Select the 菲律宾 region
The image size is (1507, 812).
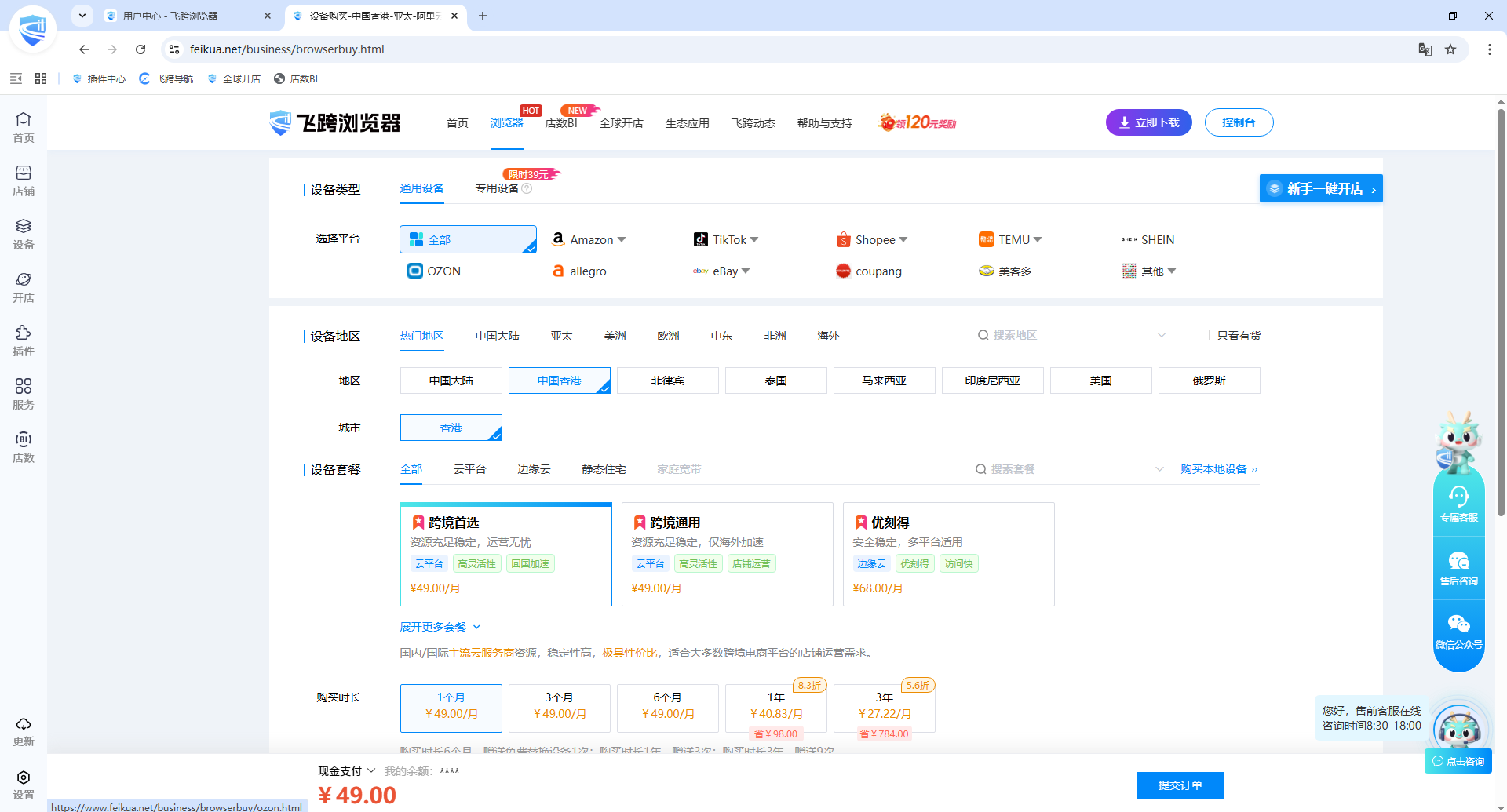[668, 381]
